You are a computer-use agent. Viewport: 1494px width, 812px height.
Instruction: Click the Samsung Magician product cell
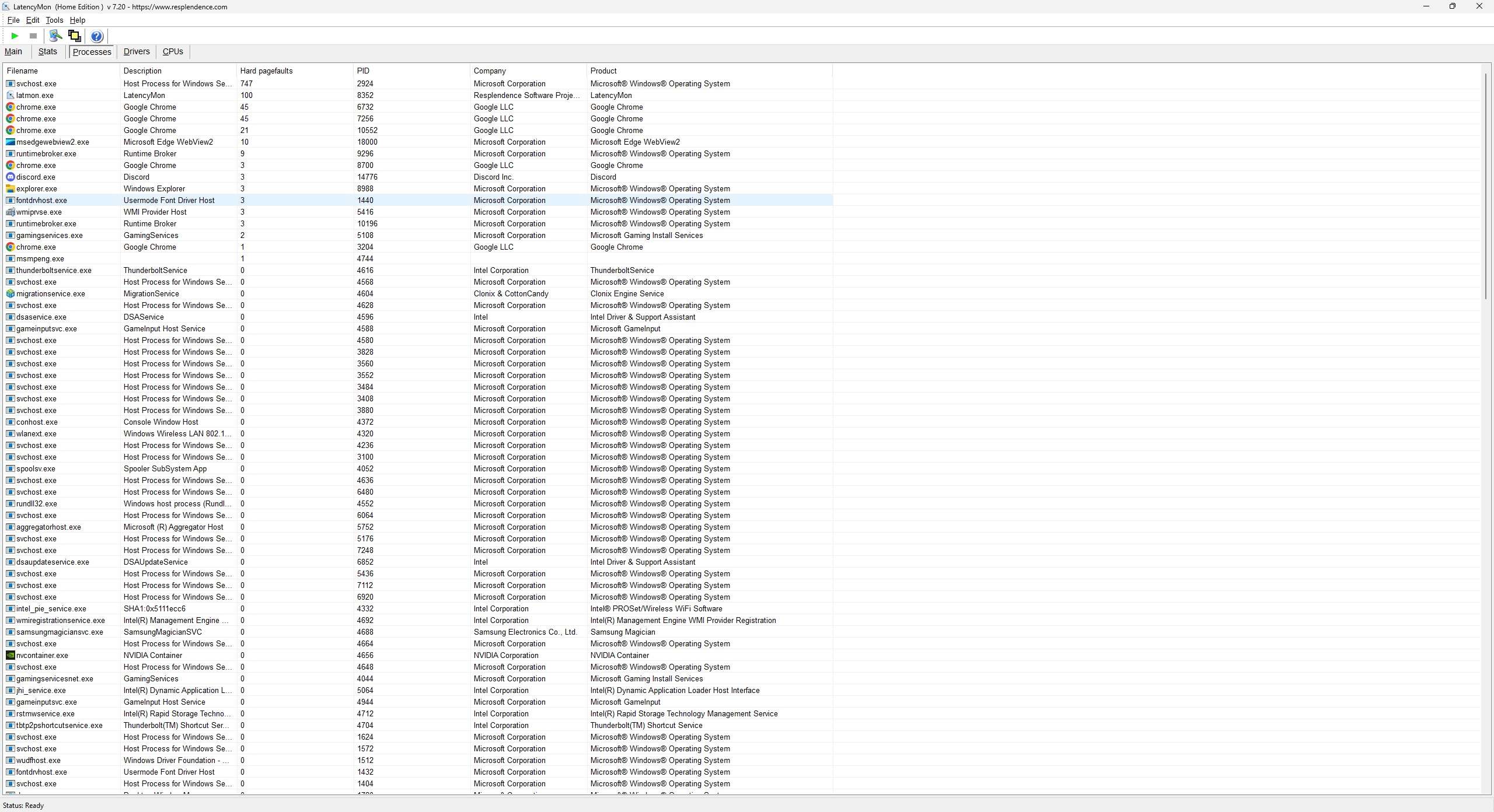(x=623, y=632)
